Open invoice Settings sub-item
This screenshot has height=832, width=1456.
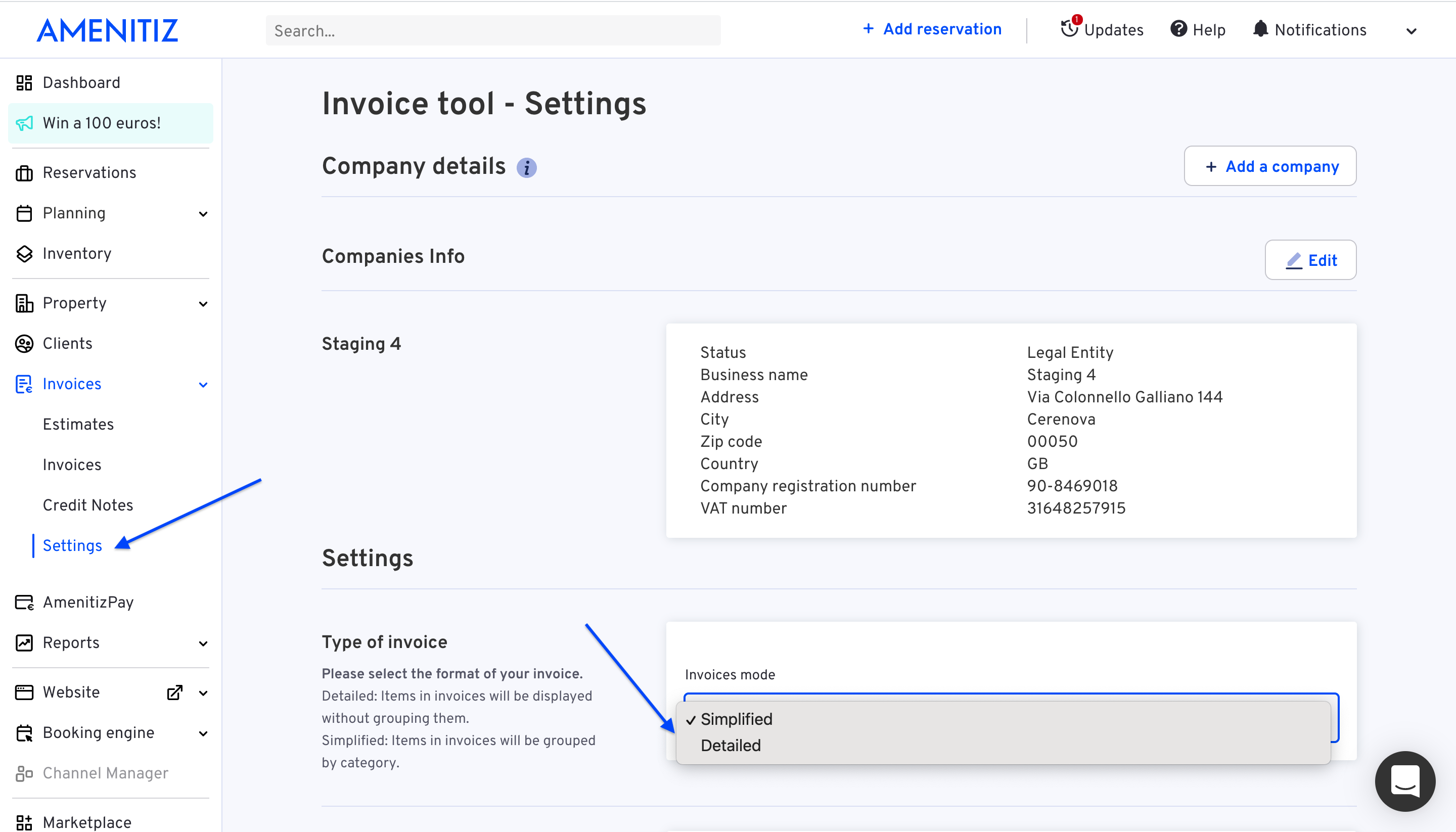point(73,546)
